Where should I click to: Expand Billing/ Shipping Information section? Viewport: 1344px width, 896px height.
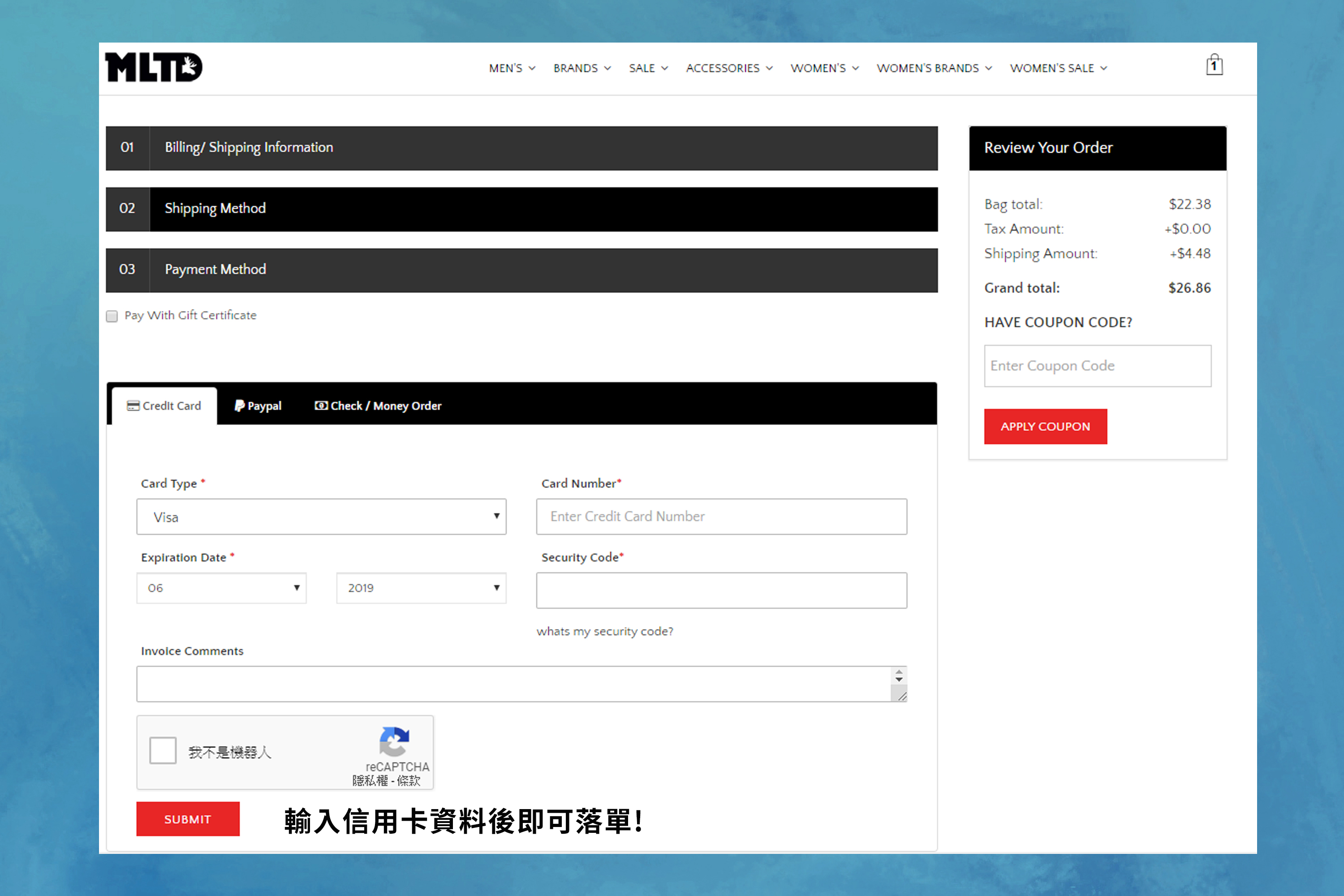click(521, 148)
